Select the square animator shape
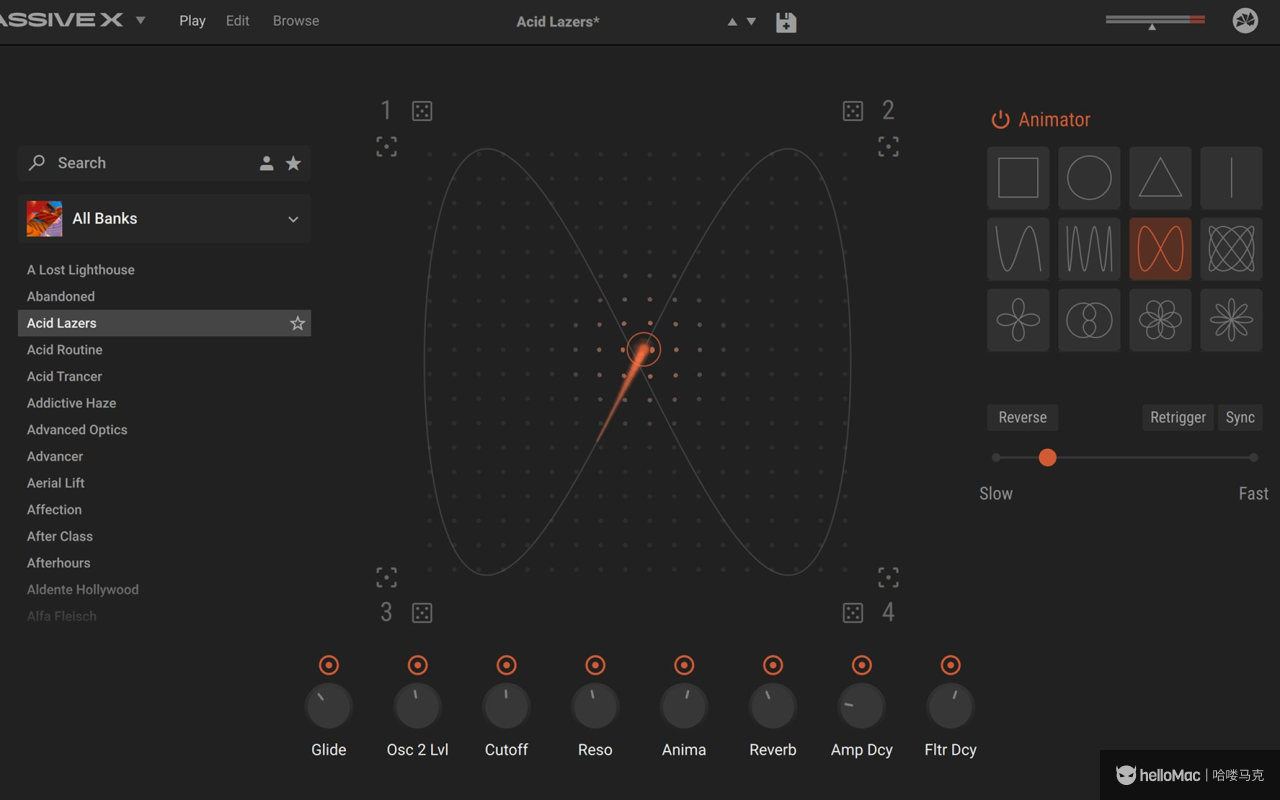 pyautogui.click(x=1018, y=178)
